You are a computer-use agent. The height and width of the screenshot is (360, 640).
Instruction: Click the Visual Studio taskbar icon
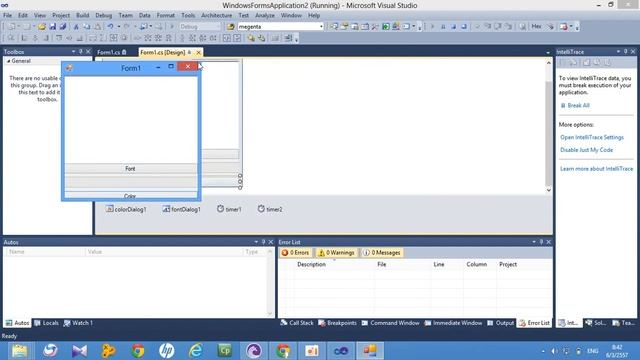point(341,351)
